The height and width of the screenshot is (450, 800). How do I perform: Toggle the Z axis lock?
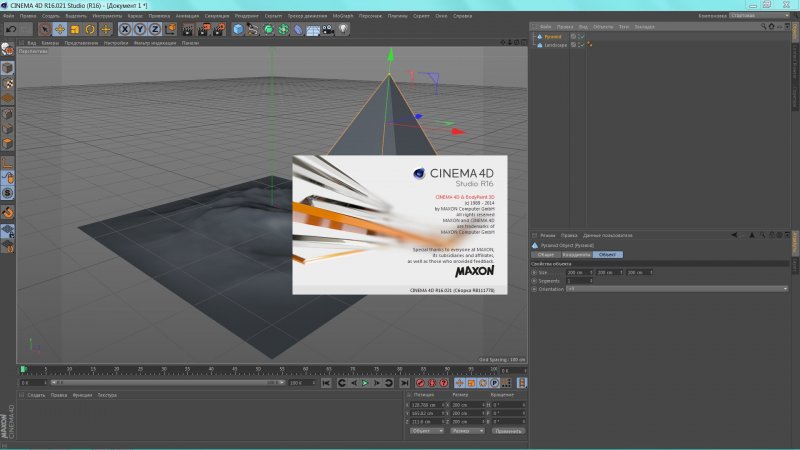pos(155,30)
